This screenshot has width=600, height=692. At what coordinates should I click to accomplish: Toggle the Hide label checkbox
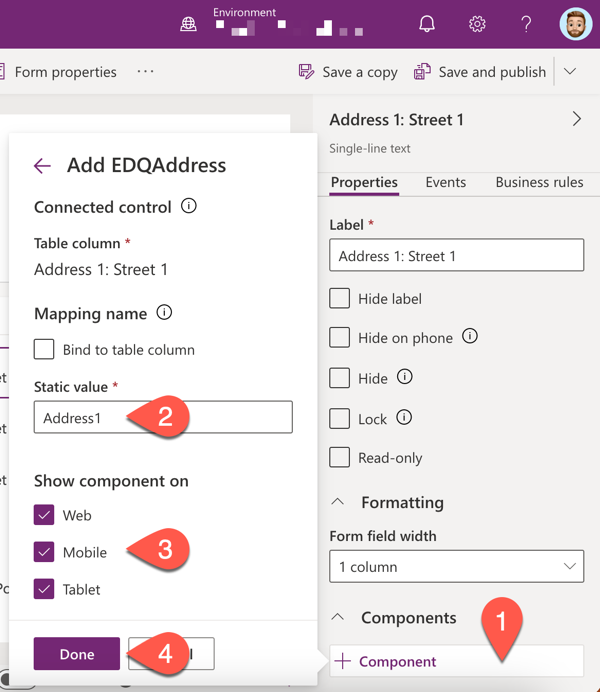point(340,298)
